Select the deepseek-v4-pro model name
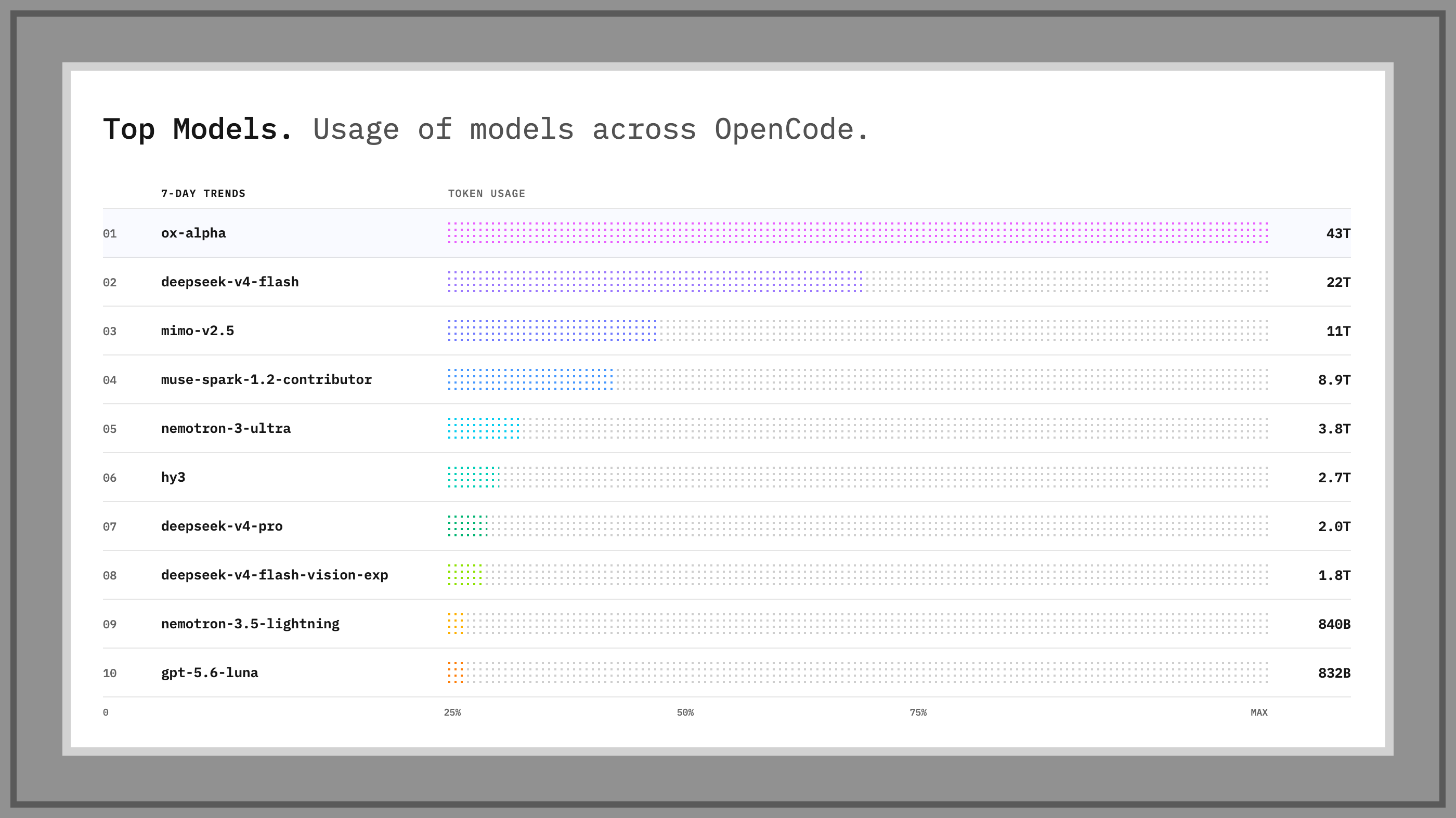Viewport: 1456px width, 818px height. [222, 526]
